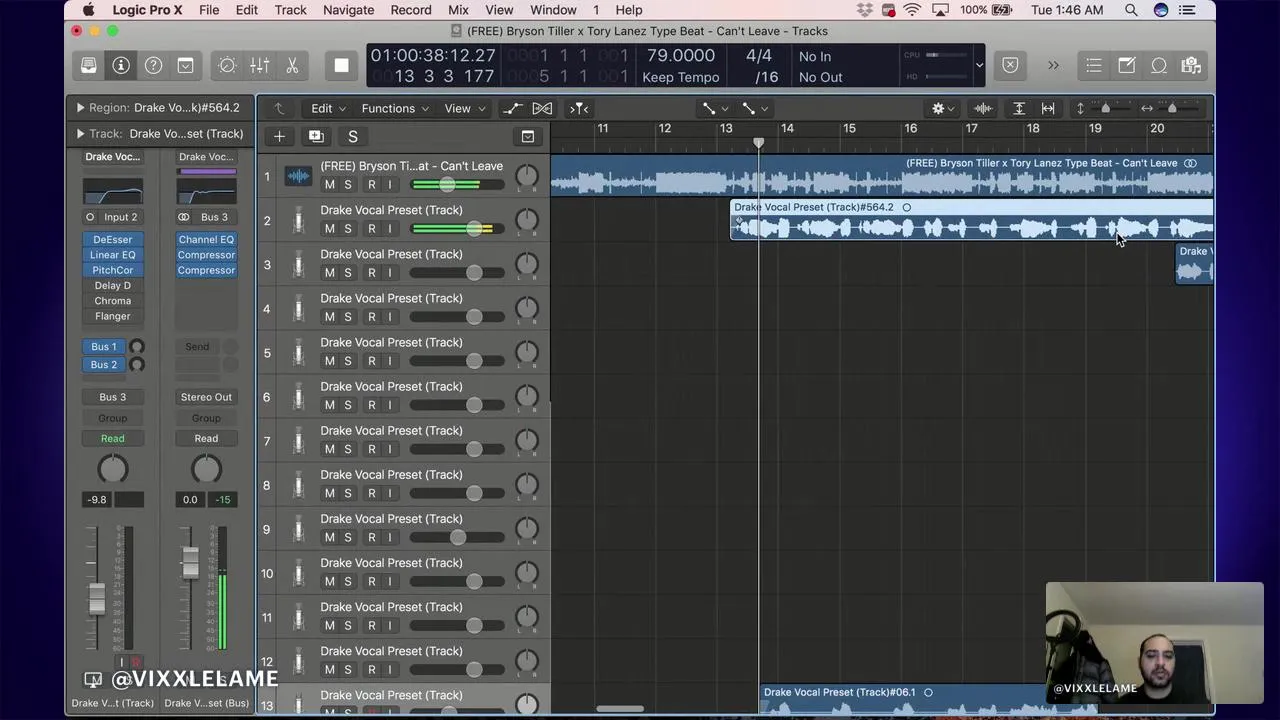The height and width of the screenshot is (720, 1280).
Task: Open the Mix menu
Action: click(458, 10)
